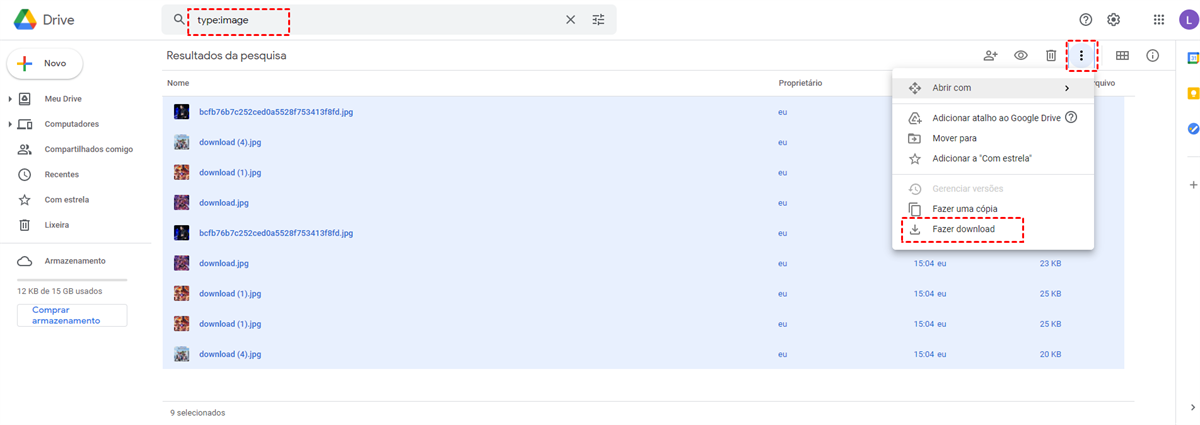
Task: Clear the search with the X icon
Action: click(x=571, y=19)
